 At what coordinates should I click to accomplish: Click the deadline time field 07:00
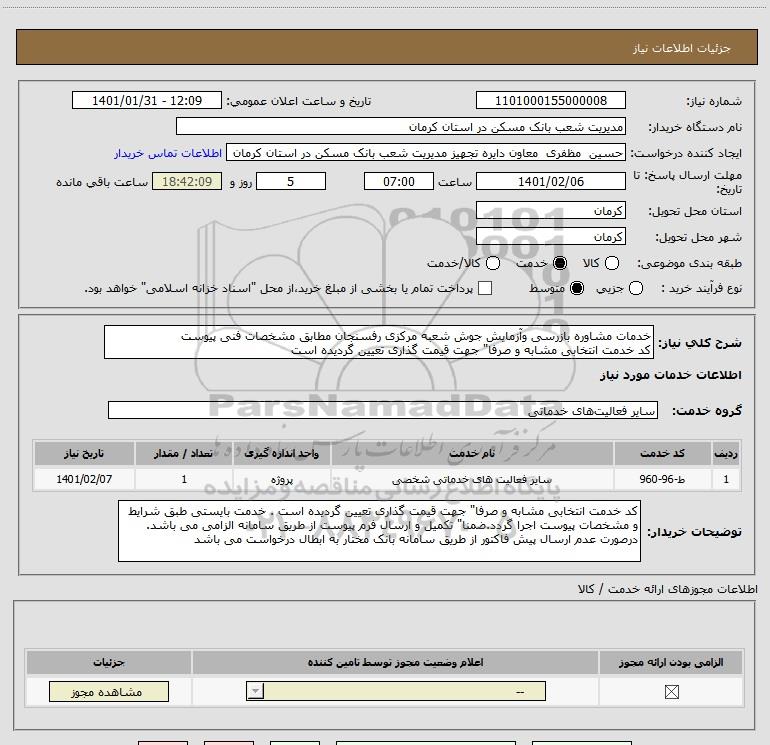399,181
